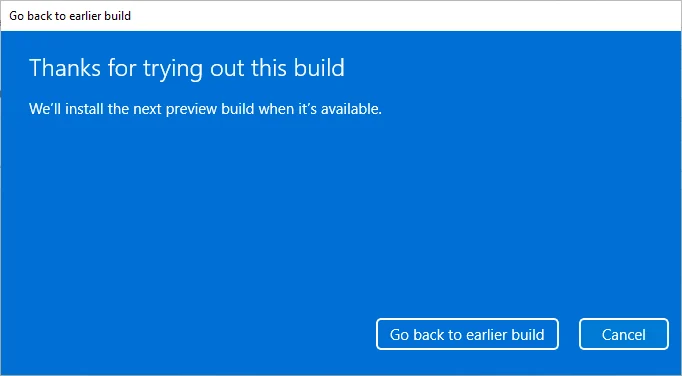
Task: Dismiss the dialog using Cancel
Action: pyautogui.click(x=624, y=334)
